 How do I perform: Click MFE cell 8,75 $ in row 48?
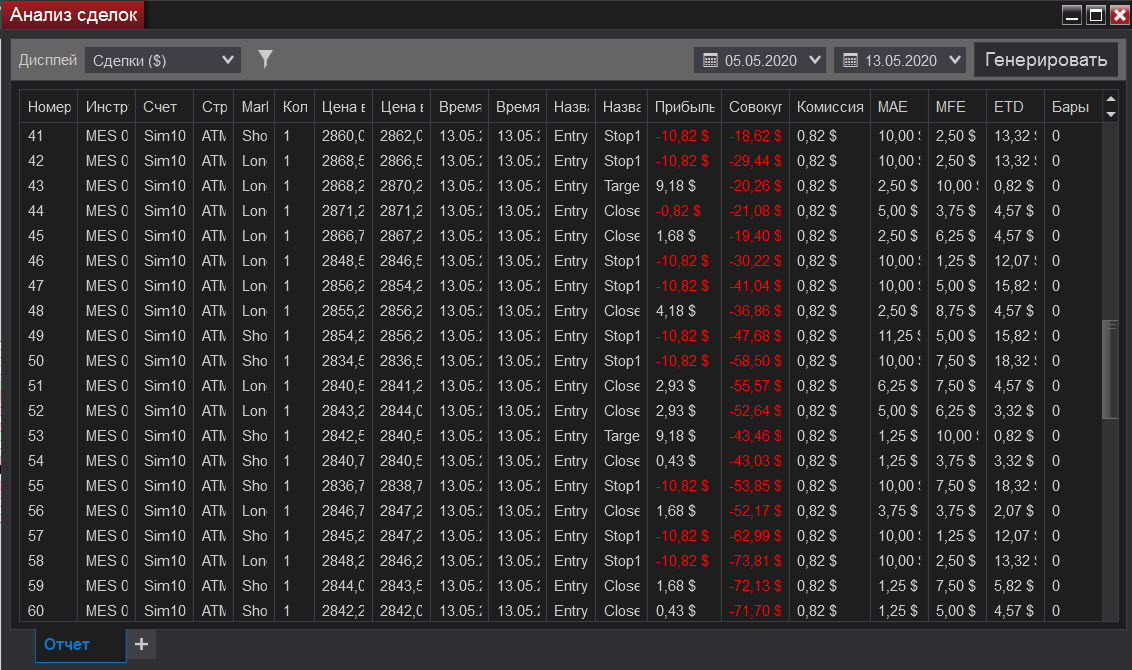pos(955,311)
